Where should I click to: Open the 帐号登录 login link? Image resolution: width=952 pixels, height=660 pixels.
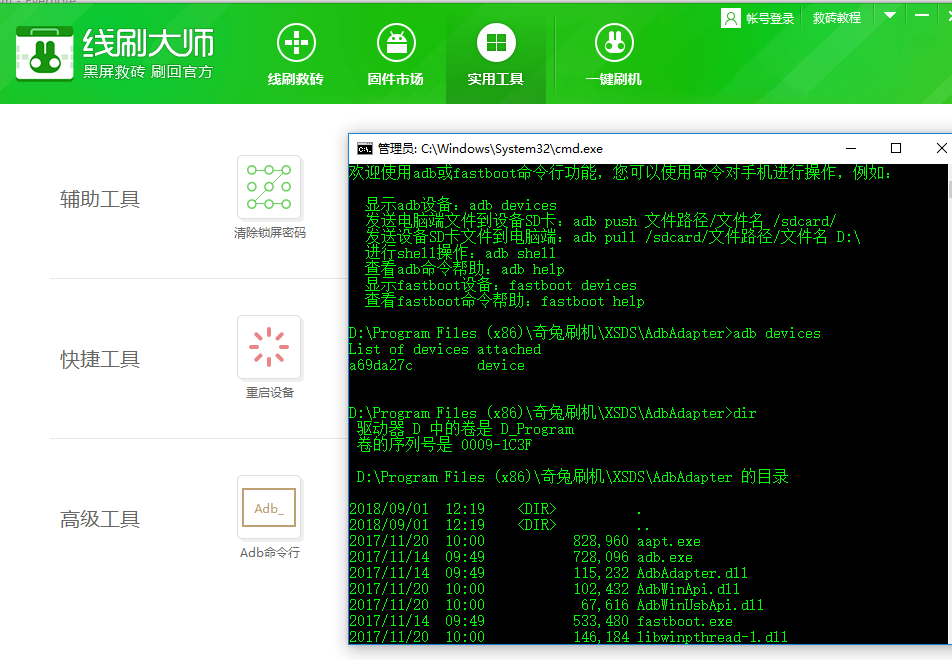770,18
